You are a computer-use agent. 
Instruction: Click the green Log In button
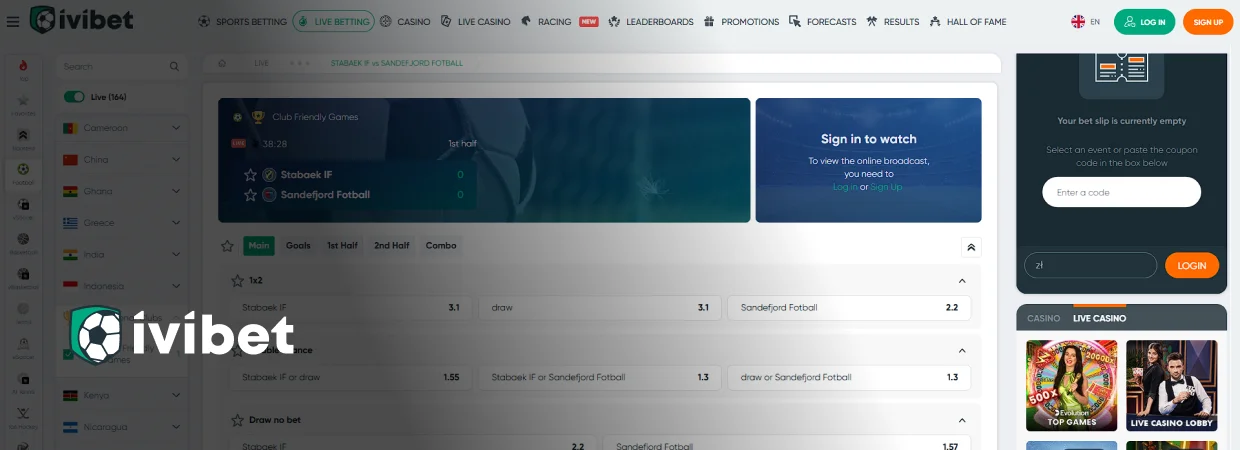pos(1145,22)
